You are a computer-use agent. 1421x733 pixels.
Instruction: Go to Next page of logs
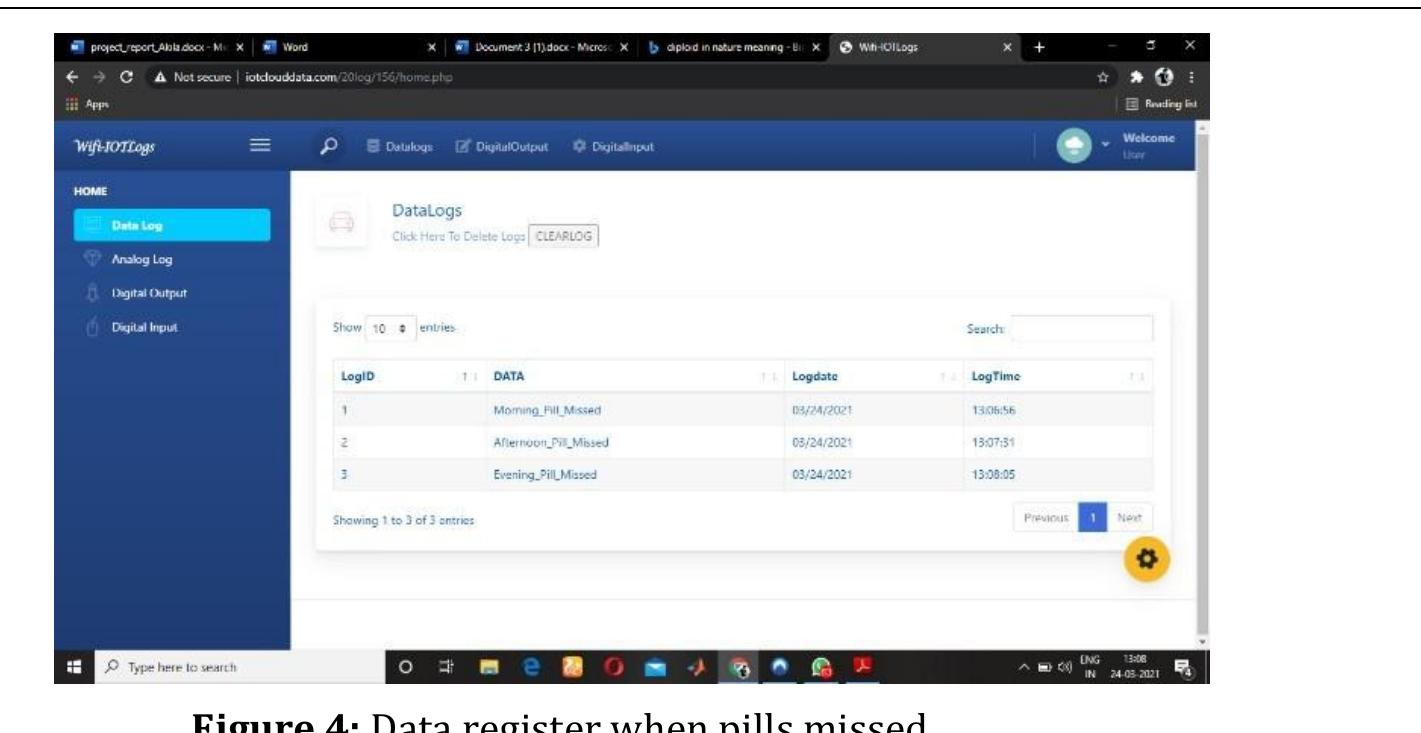point(1133,518)
